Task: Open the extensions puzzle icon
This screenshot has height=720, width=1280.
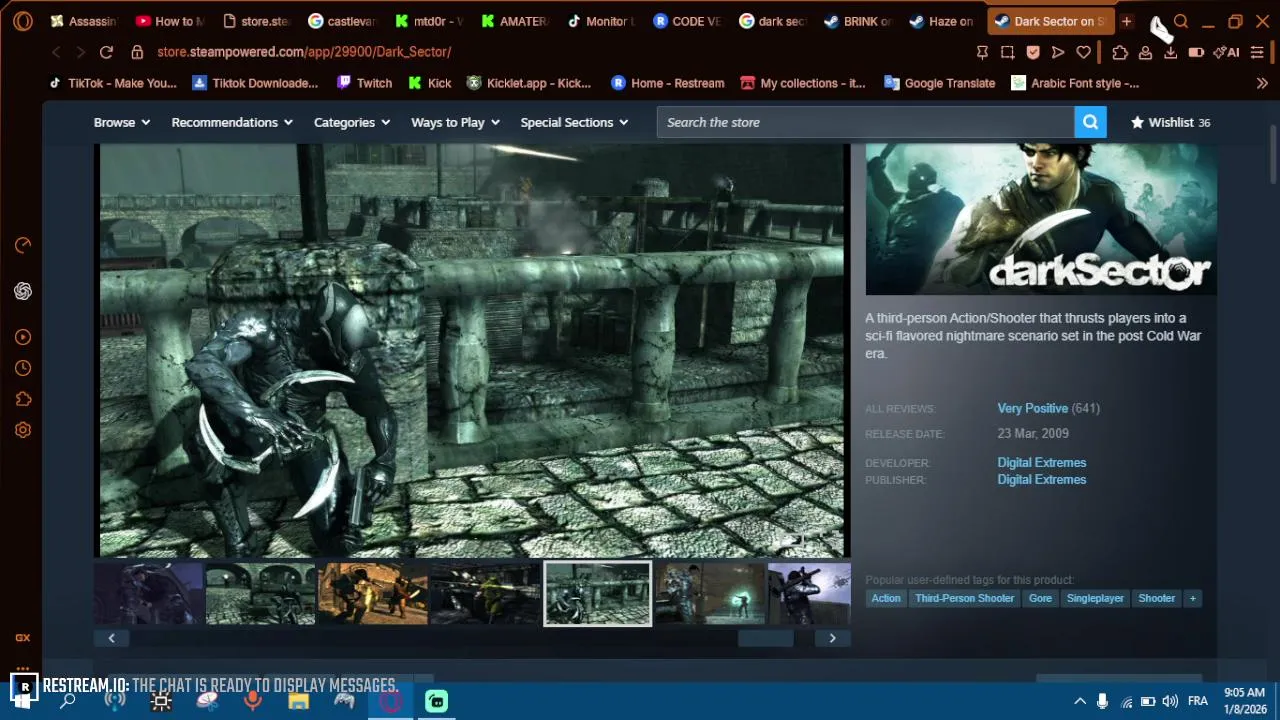Action: point(1120,52)
